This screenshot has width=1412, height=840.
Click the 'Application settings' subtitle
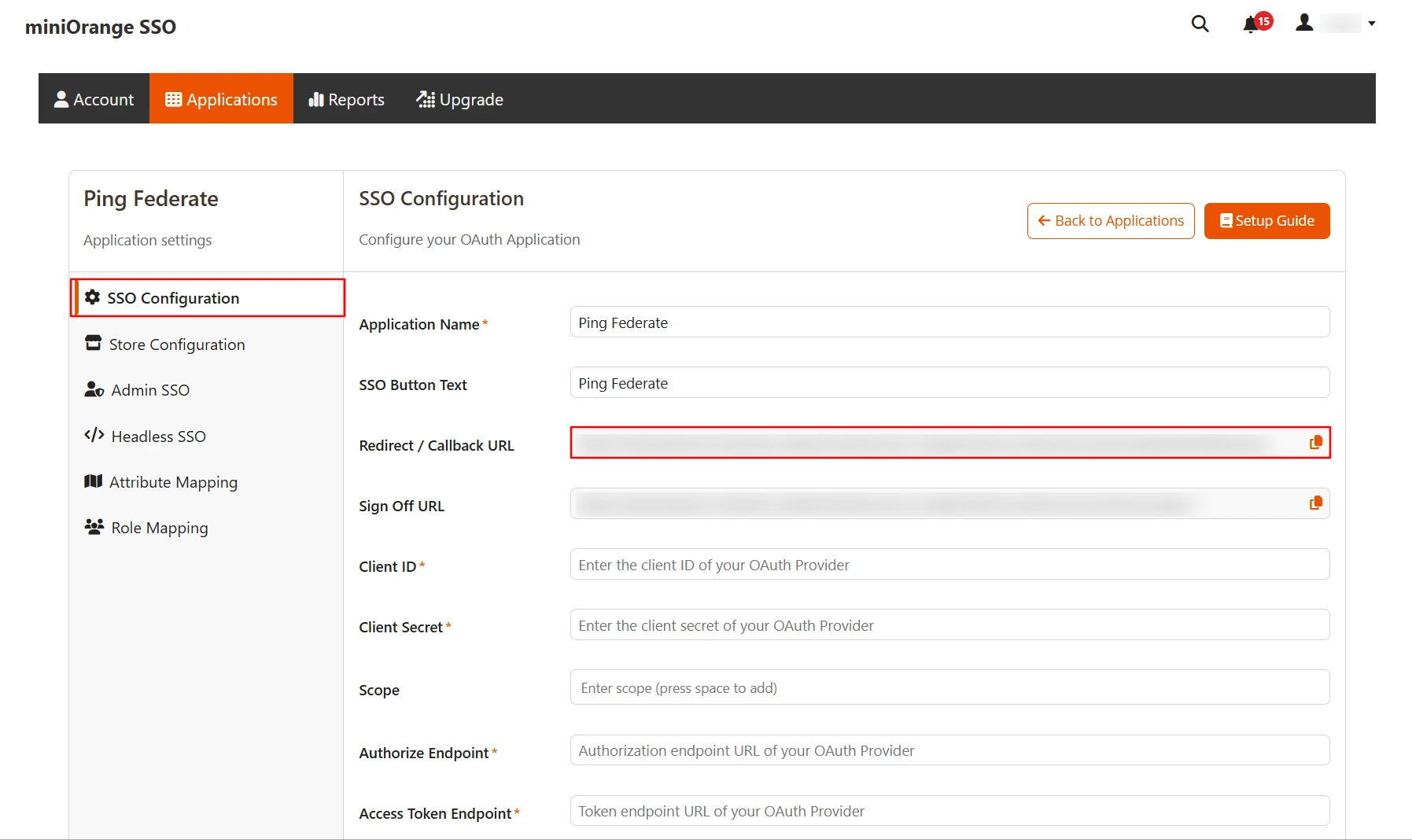coord(148,241)
